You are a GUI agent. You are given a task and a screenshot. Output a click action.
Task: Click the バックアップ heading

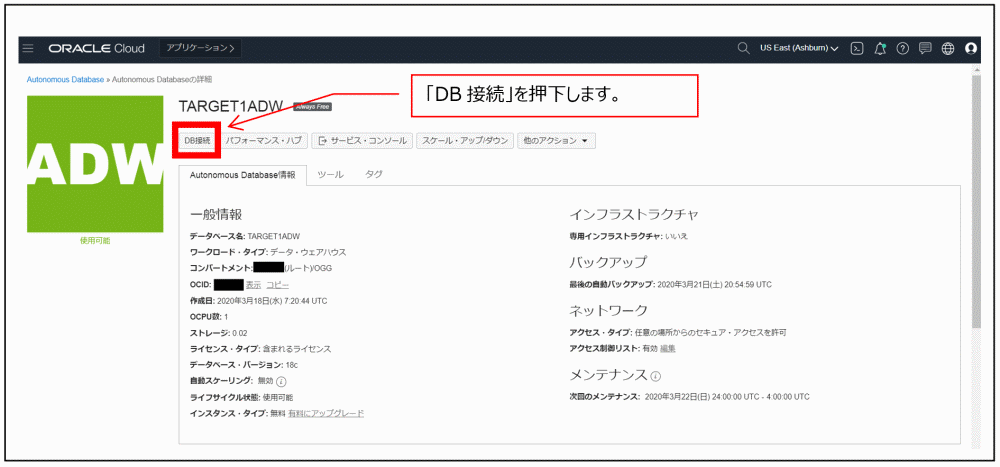point(608,262)
